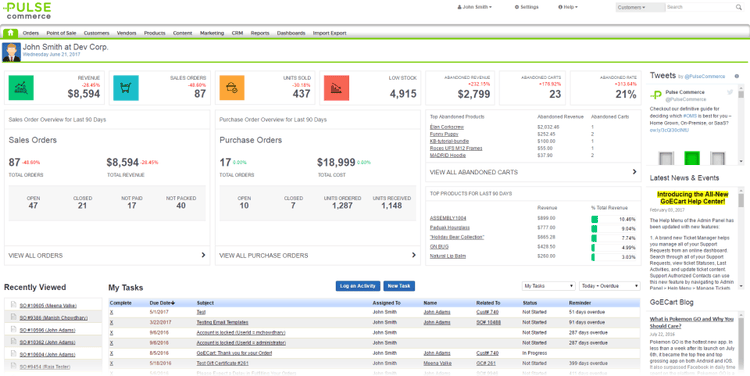Click the orange Units Sold basket icon

tap(232, 88)
